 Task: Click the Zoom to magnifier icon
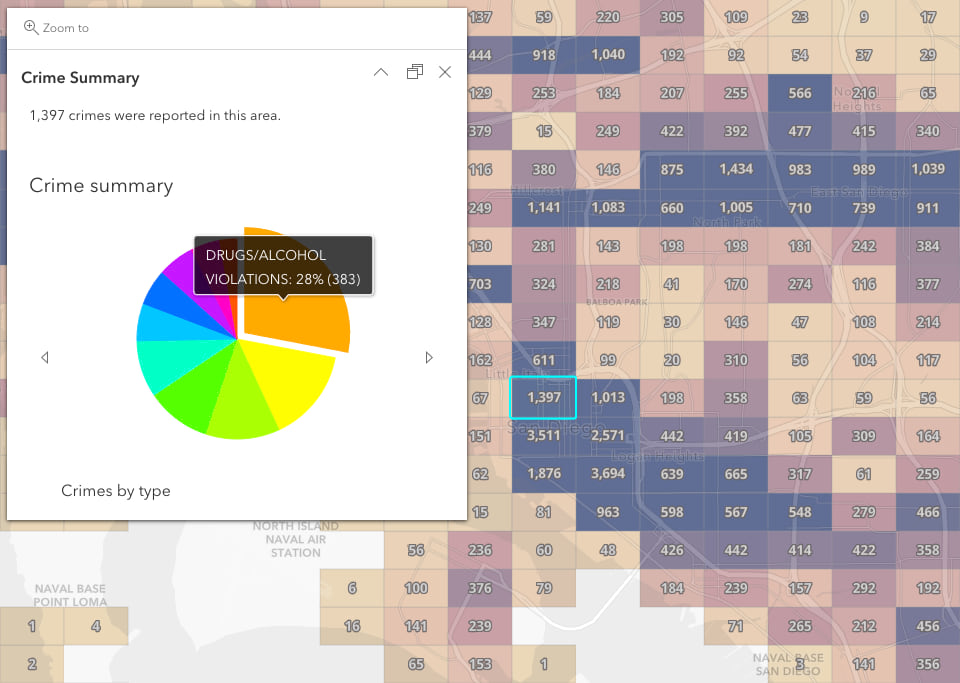pos(31,28)
